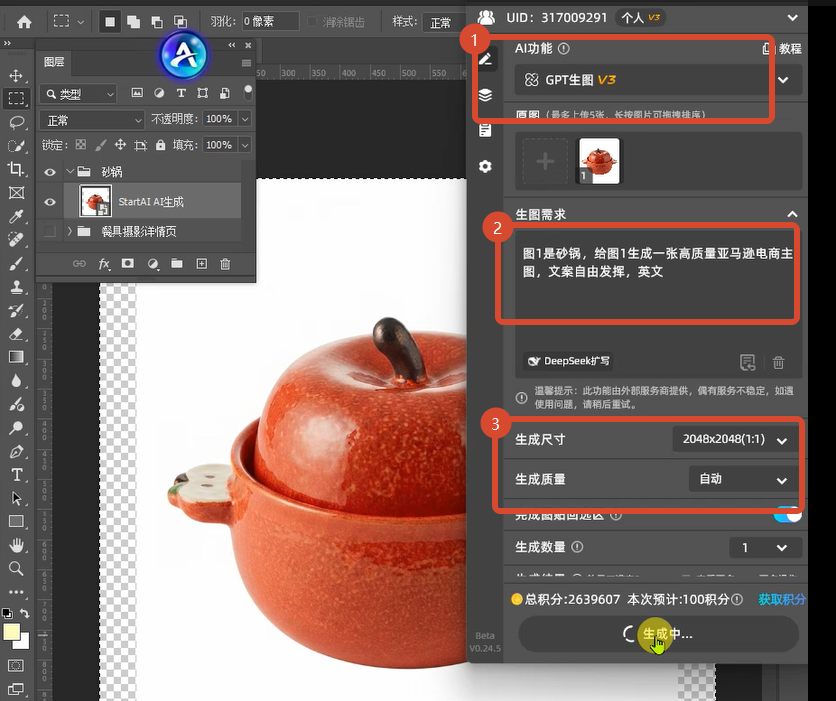
Task: Click the foreground color swatch
Action: pos(12,632)
